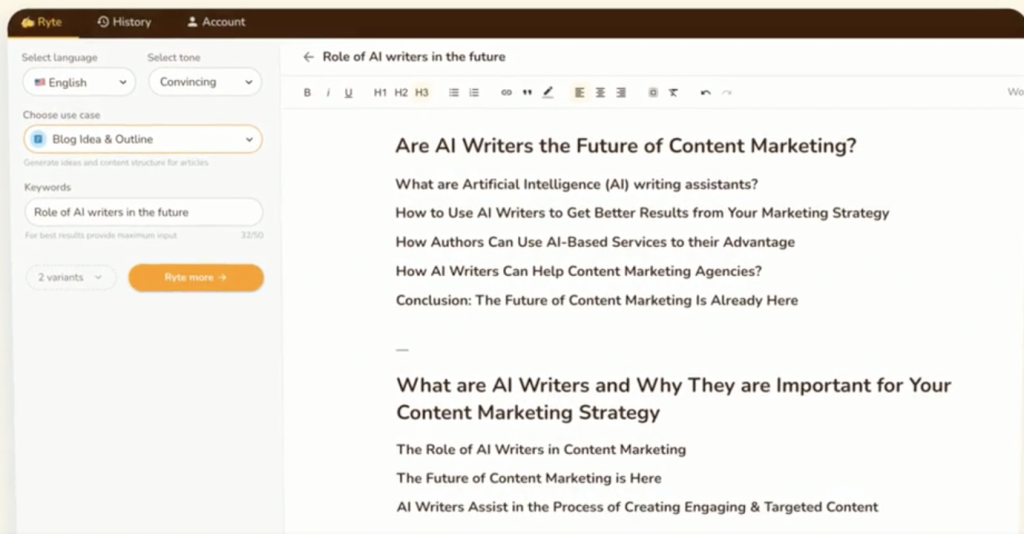This screenshot has height=534, width=1024.
Task: Apply bold formatting in editor toolbar
Action: click(307, 93)
